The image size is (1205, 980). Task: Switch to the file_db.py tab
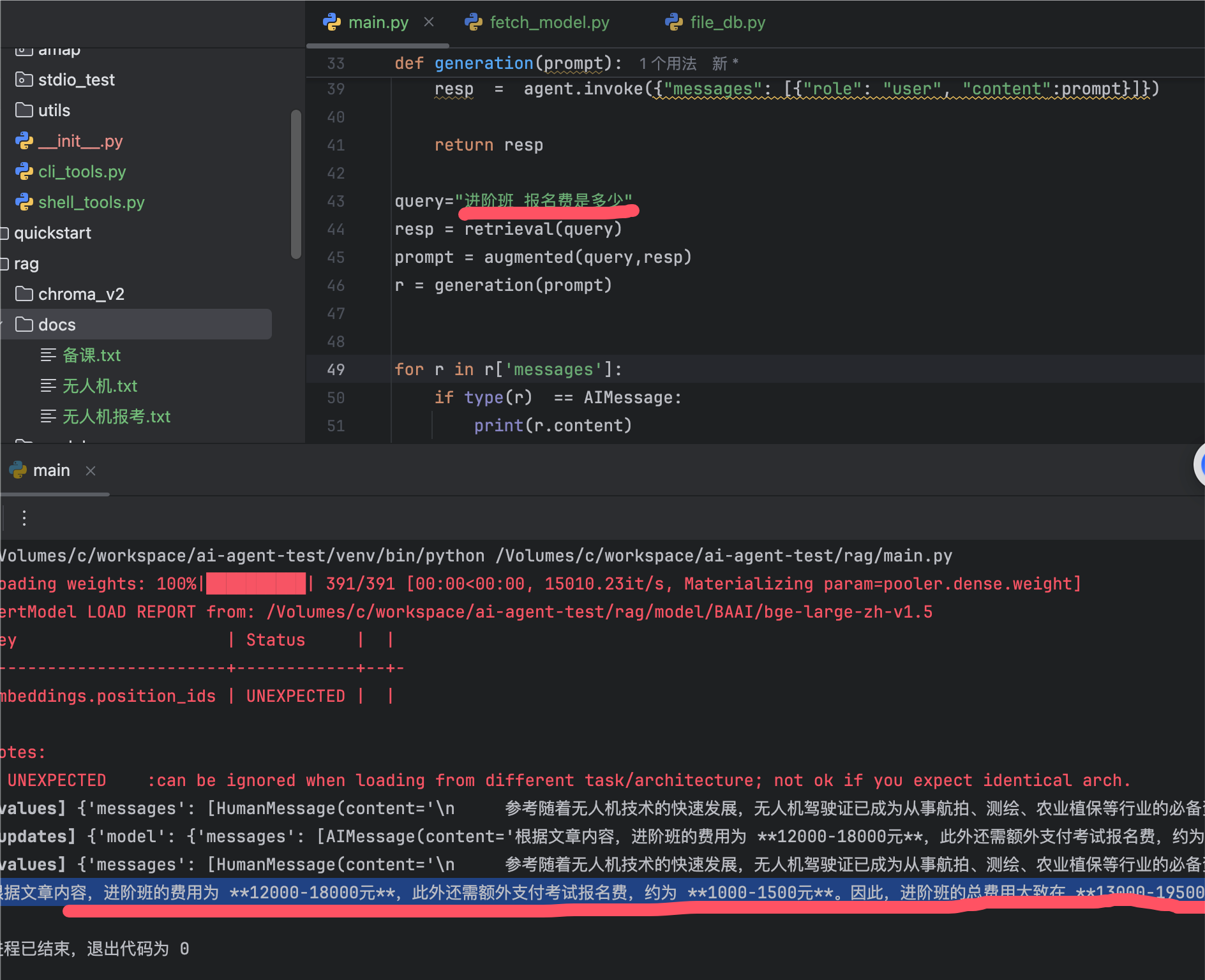click(727, 22)
